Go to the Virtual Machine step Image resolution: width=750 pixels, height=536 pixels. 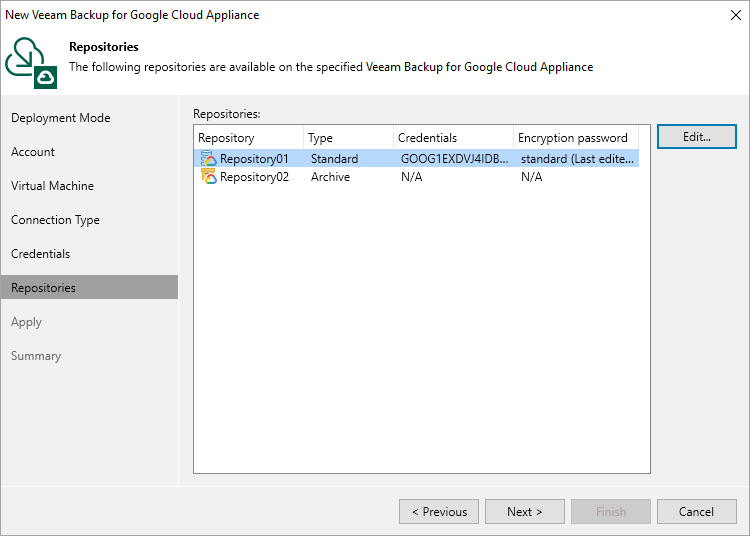53,186
